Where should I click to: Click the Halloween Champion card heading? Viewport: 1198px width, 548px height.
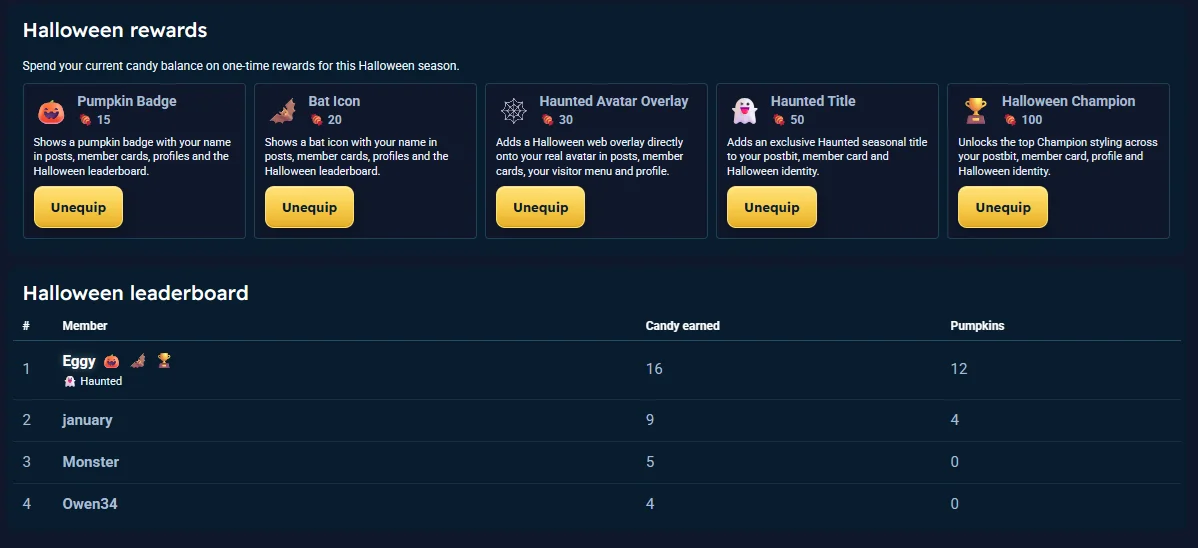pos(1068,102)
